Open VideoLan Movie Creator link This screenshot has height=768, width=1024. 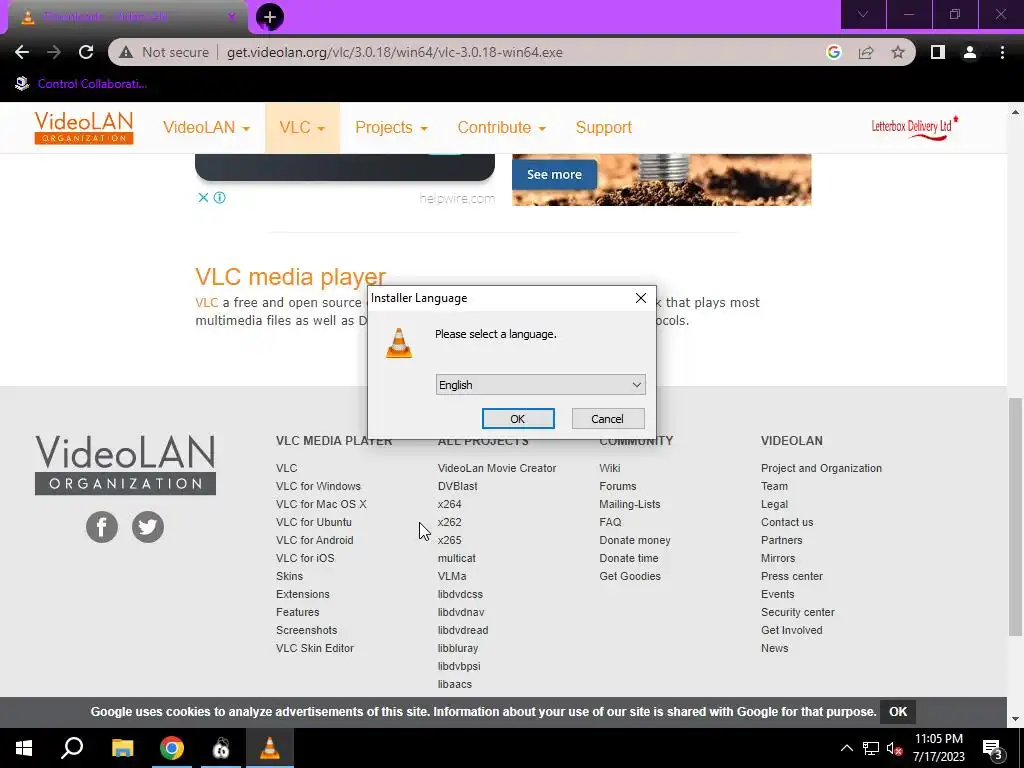[497, 468]
